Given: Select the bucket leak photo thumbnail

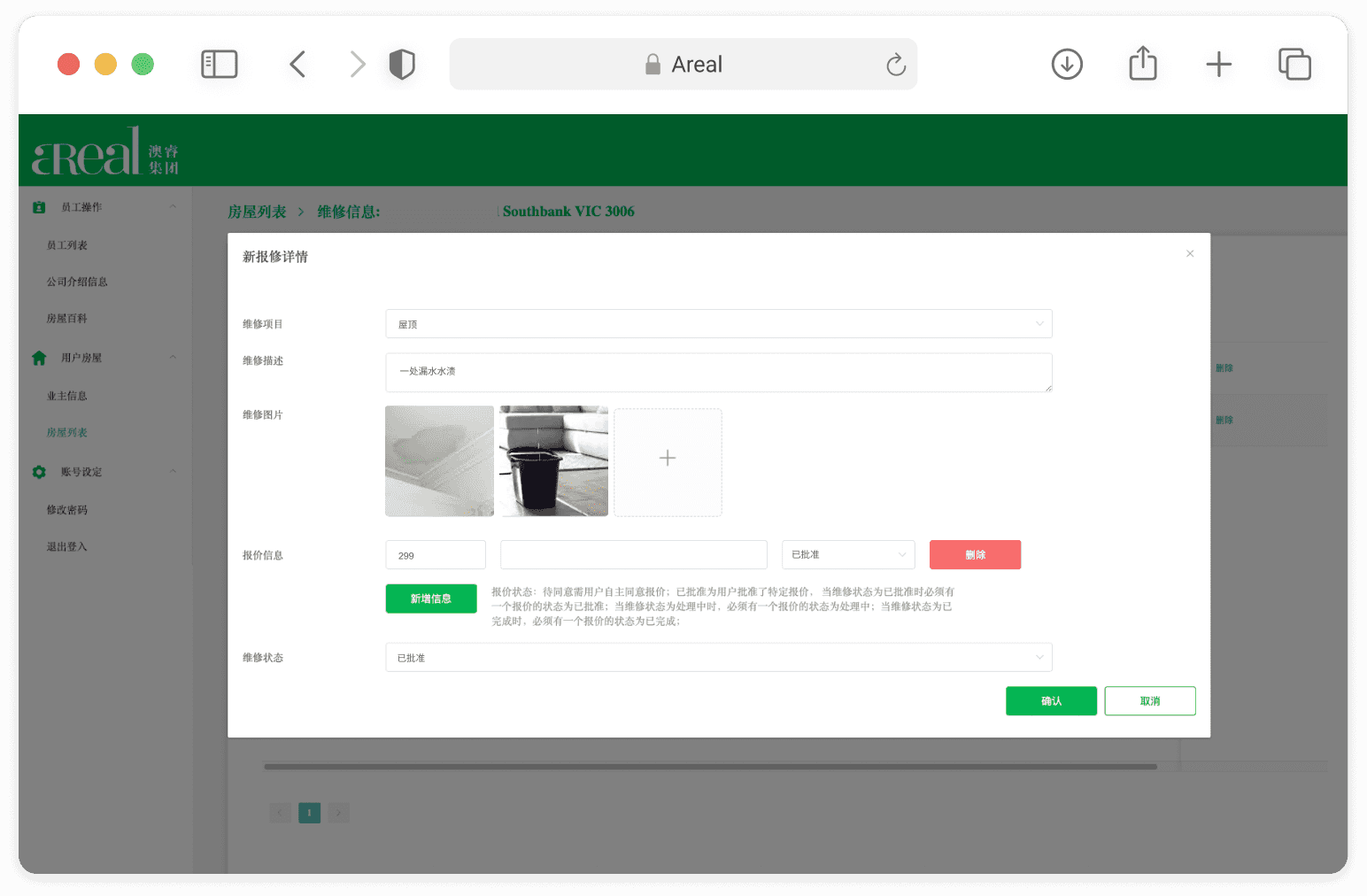Looking at the screenshot, I should pos(554,461).
